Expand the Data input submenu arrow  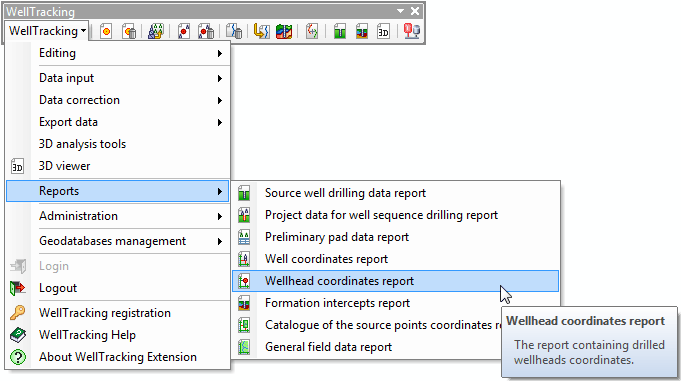220,78
